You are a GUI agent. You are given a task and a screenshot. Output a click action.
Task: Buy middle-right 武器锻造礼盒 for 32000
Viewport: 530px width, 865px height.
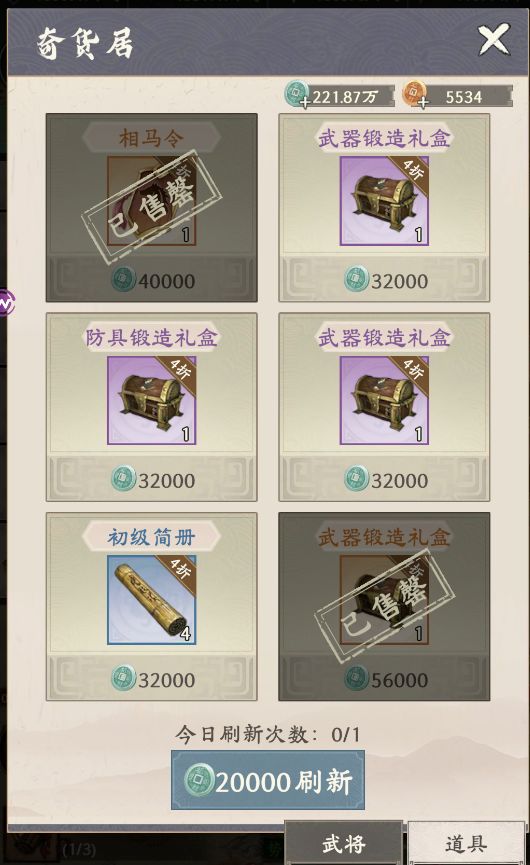384,480
